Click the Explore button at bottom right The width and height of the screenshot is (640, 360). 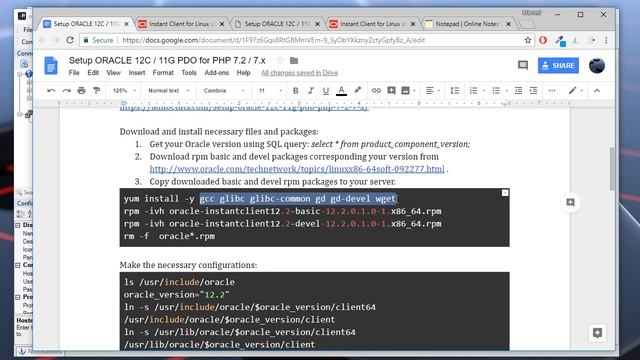click(597, 333)
